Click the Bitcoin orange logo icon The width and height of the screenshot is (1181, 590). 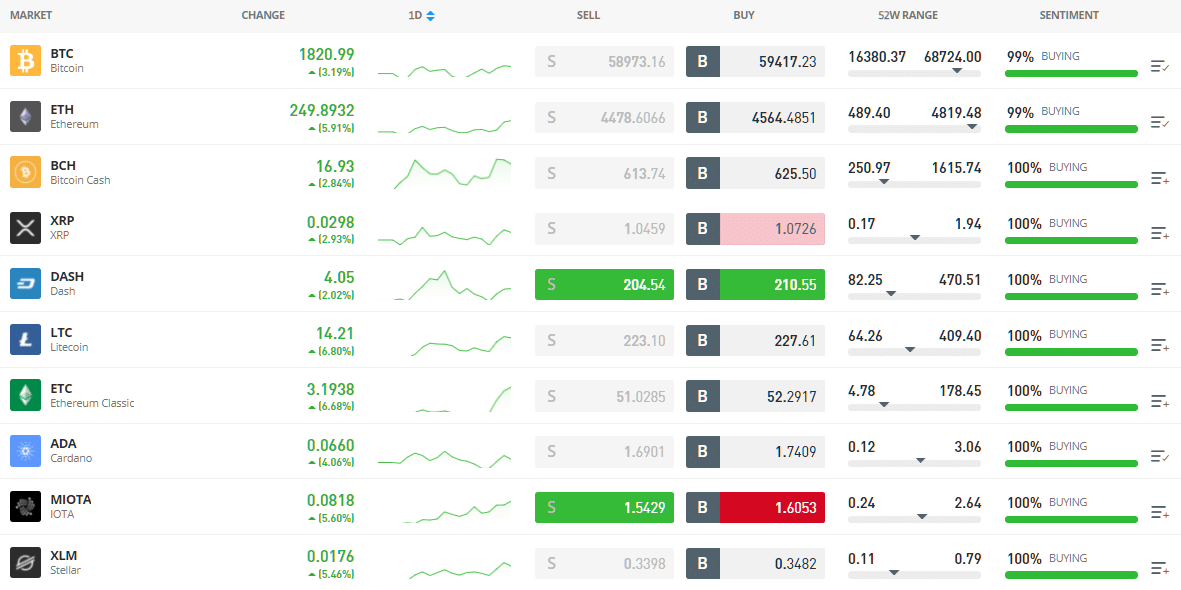point(26,61)
